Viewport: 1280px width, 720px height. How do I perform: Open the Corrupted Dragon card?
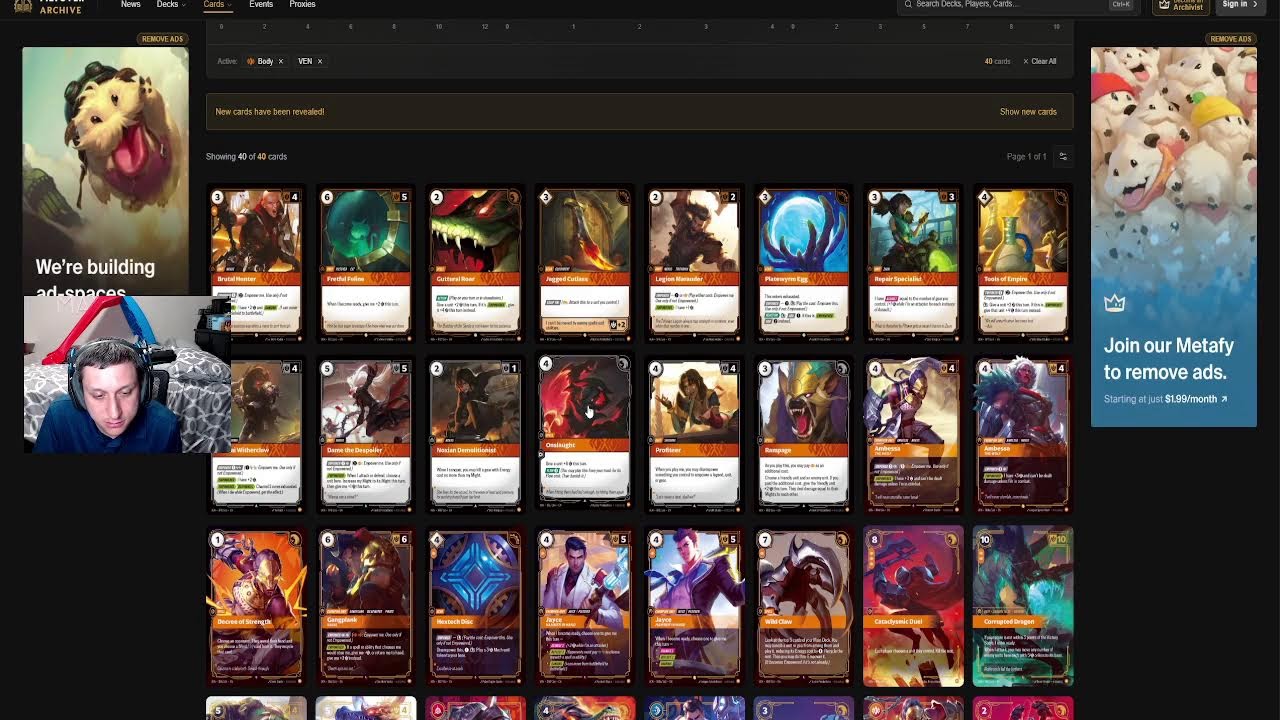1022,607
